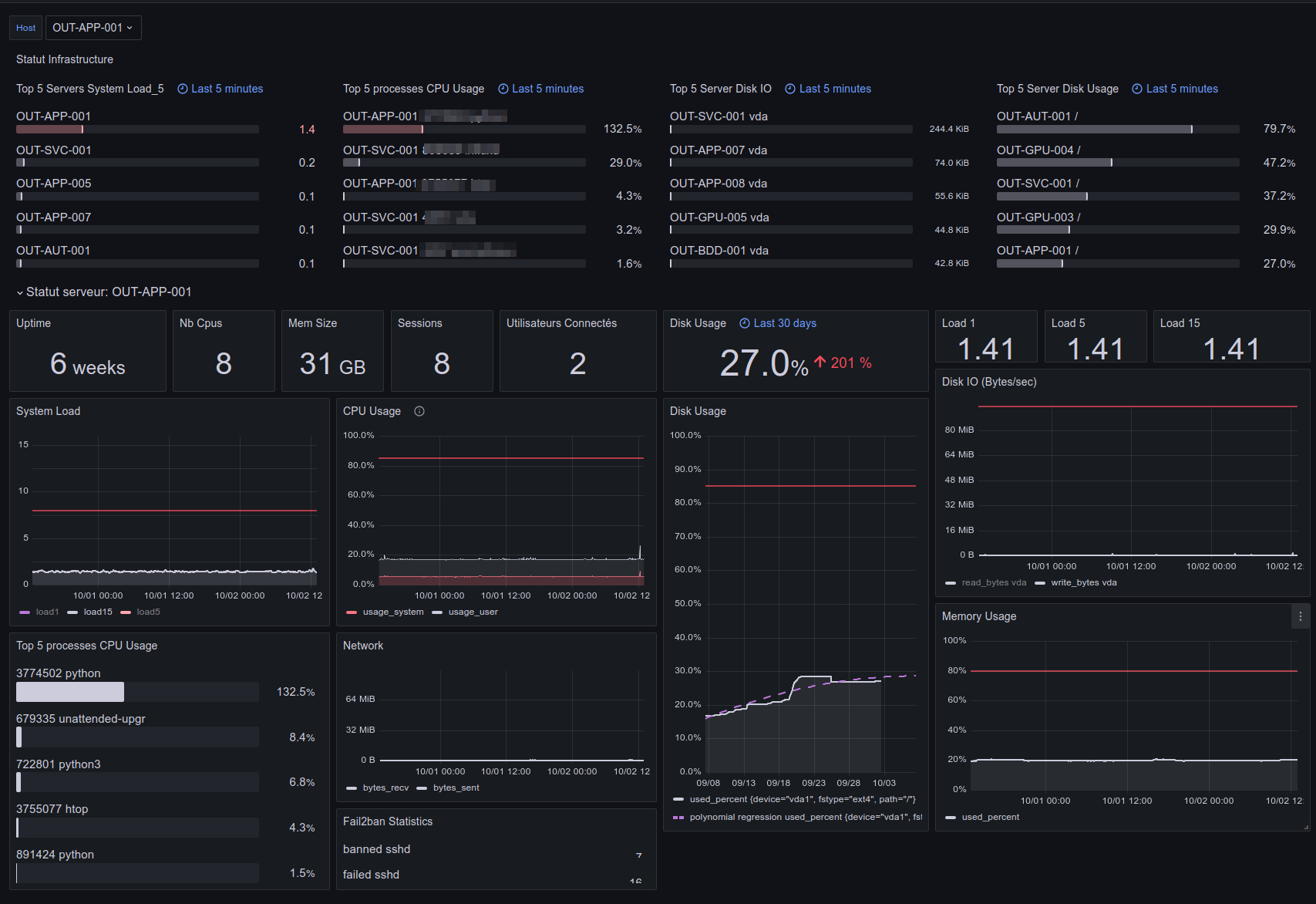Open the Statut Infrastructure row title
Image resolution: width=1316 pixels, height=904 pixels.
point(65,59)
